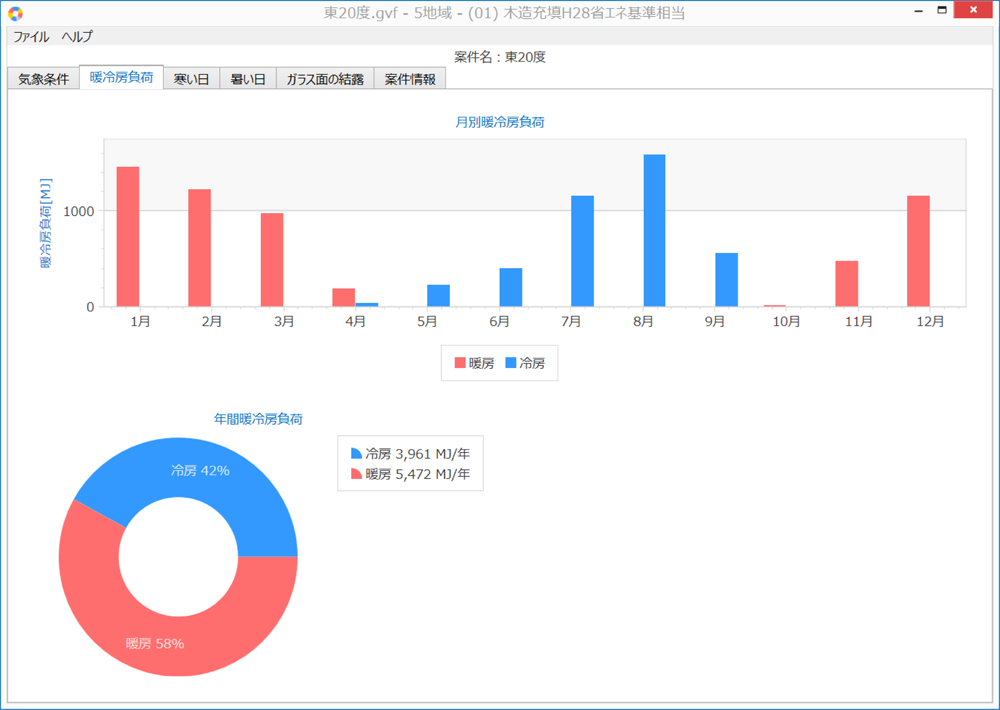
Task: Click the 5月 cooling bar
Action: [438, 295]
